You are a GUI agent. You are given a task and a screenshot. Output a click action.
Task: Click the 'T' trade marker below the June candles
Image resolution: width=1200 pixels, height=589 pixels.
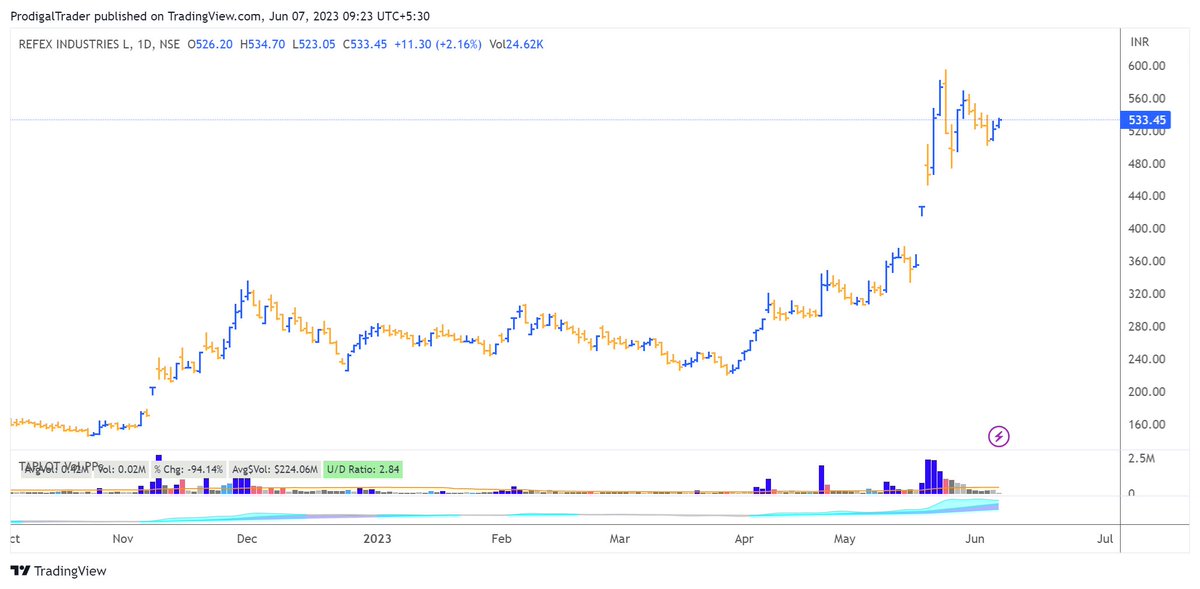tap(921, 210)
